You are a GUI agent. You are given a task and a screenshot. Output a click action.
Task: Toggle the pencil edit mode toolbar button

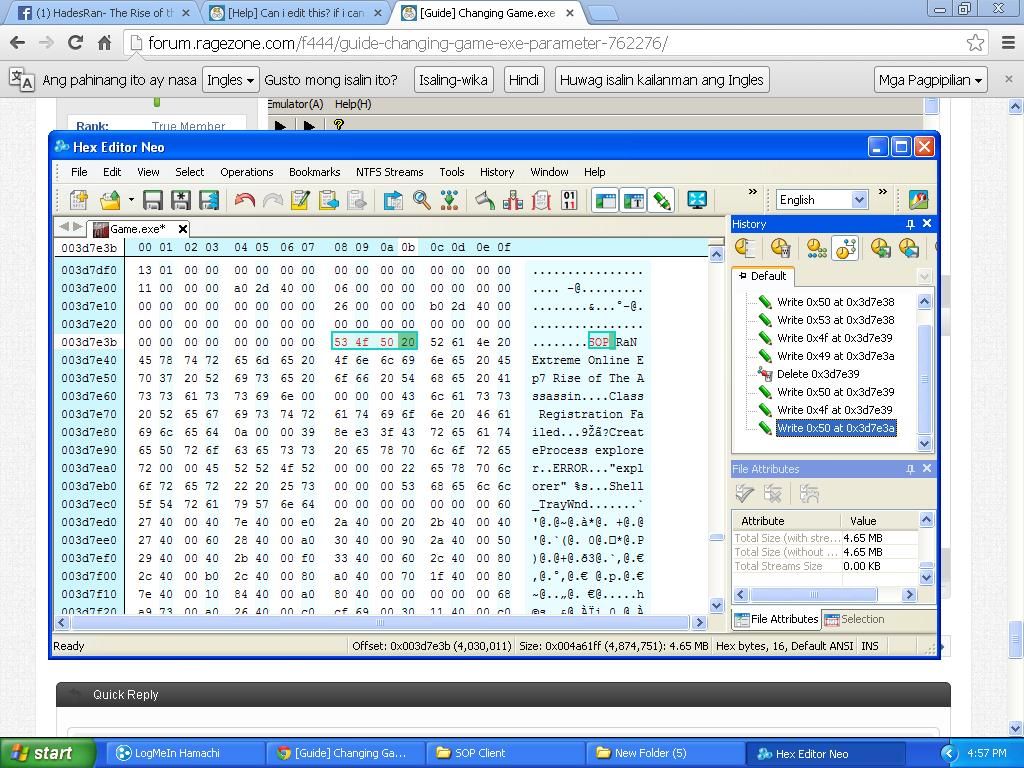point(661,200)
